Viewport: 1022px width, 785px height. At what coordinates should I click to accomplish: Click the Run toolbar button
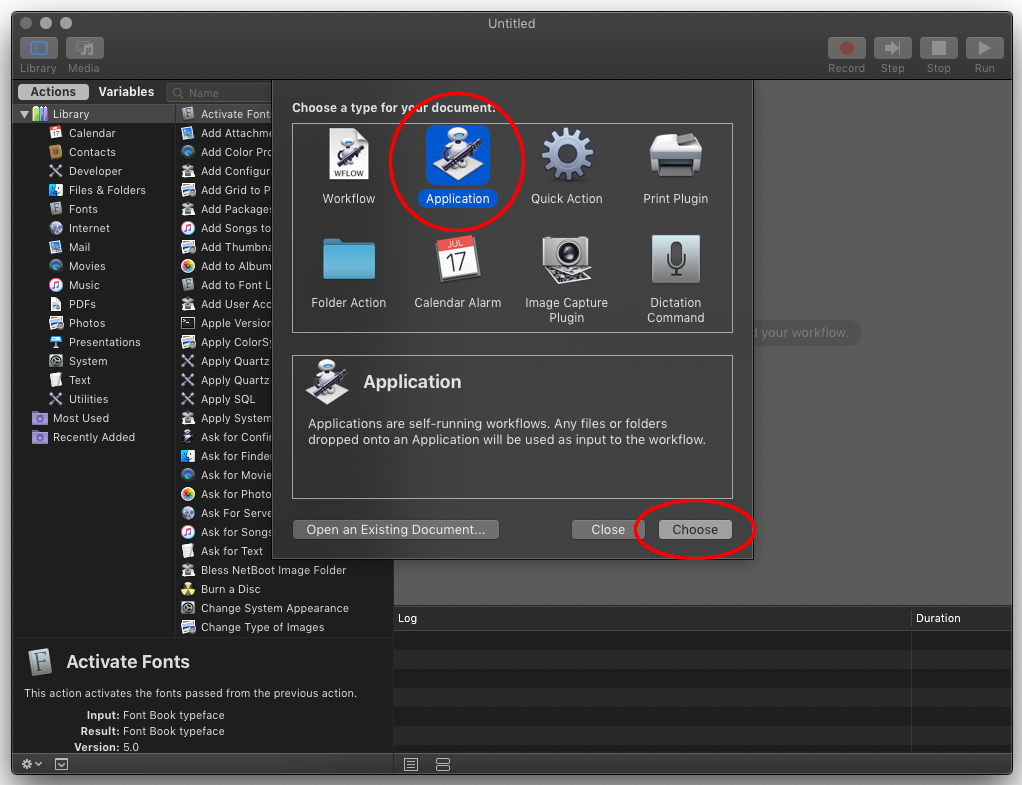pyautogui.click(x=984, y=48)
